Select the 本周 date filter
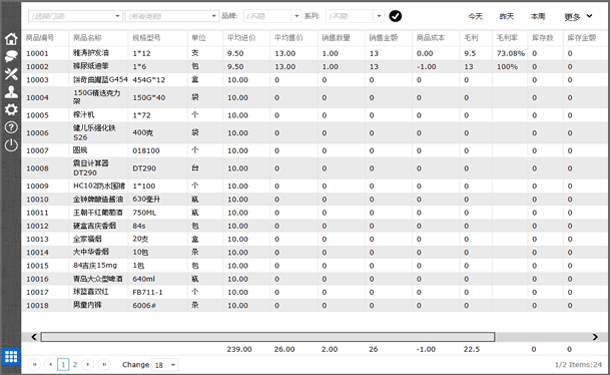Screen dimensions: 610x375 click(x=538, y=16)
